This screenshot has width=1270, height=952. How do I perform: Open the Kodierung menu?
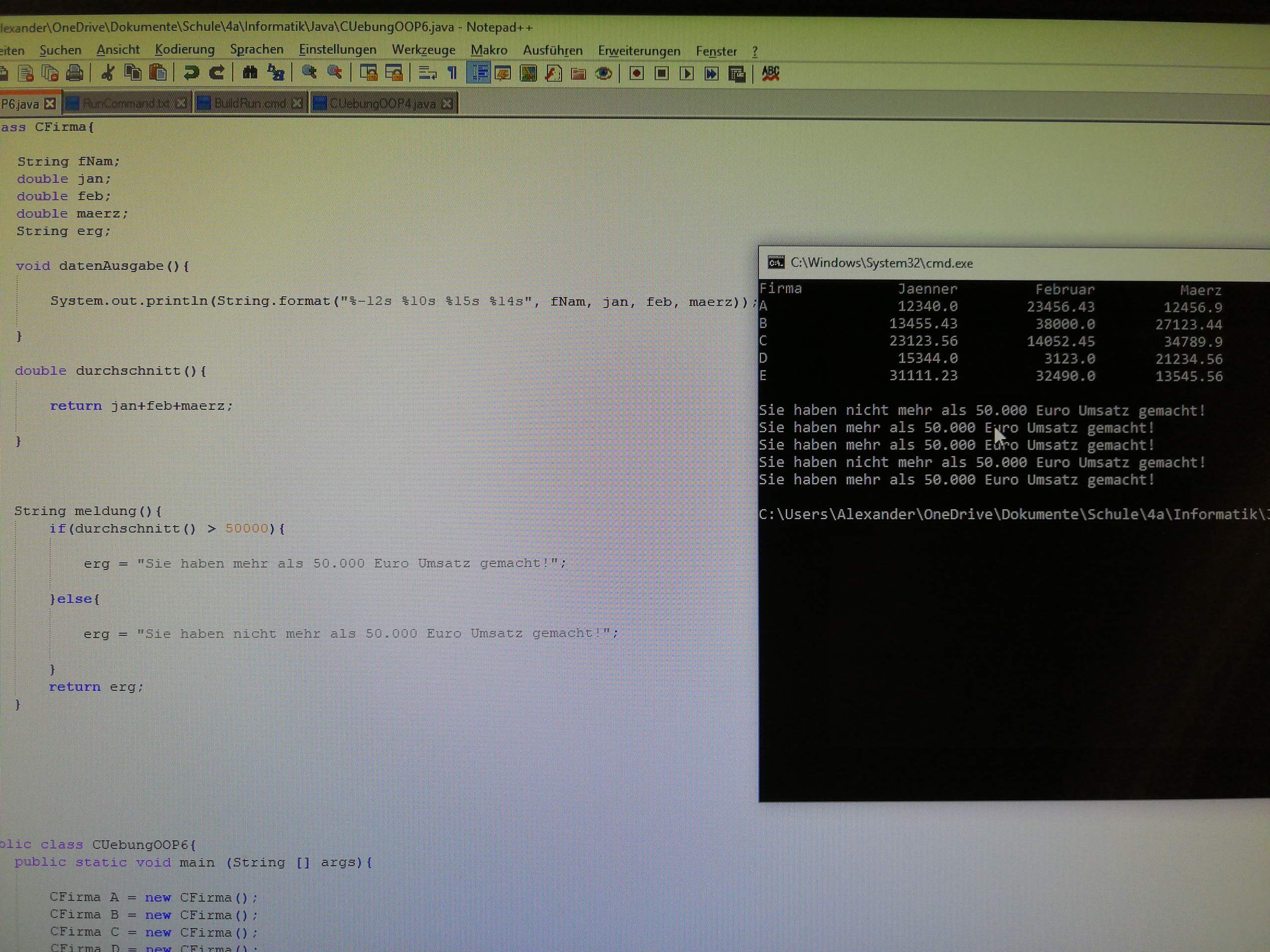[185, 50]
